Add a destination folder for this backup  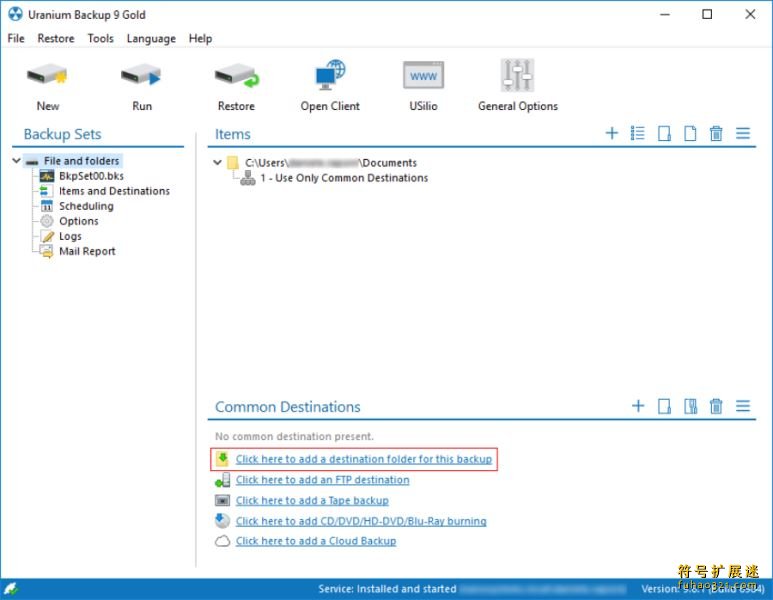[364, 459]
